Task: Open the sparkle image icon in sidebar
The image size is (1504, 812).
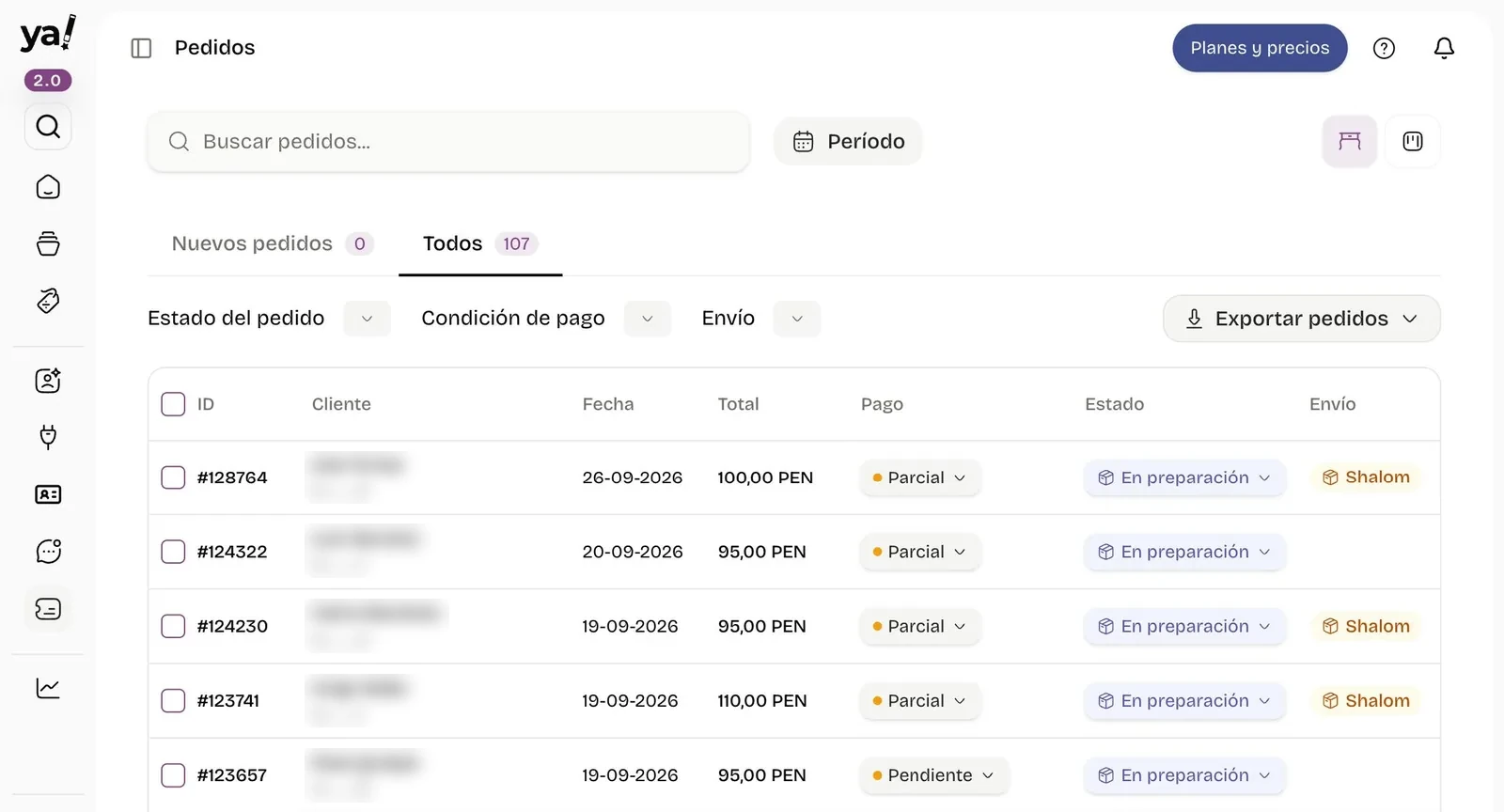Action: point(48,380)
